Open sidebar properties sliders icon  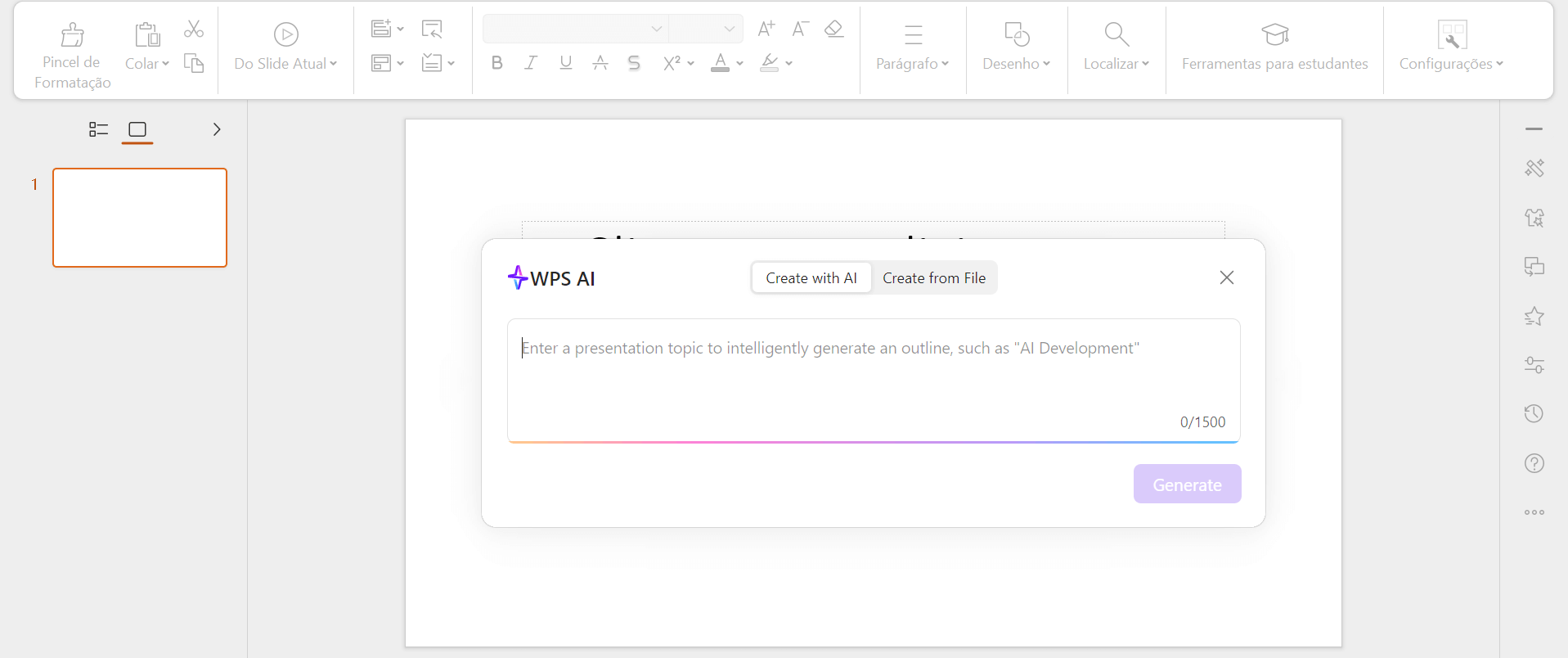1534,365
